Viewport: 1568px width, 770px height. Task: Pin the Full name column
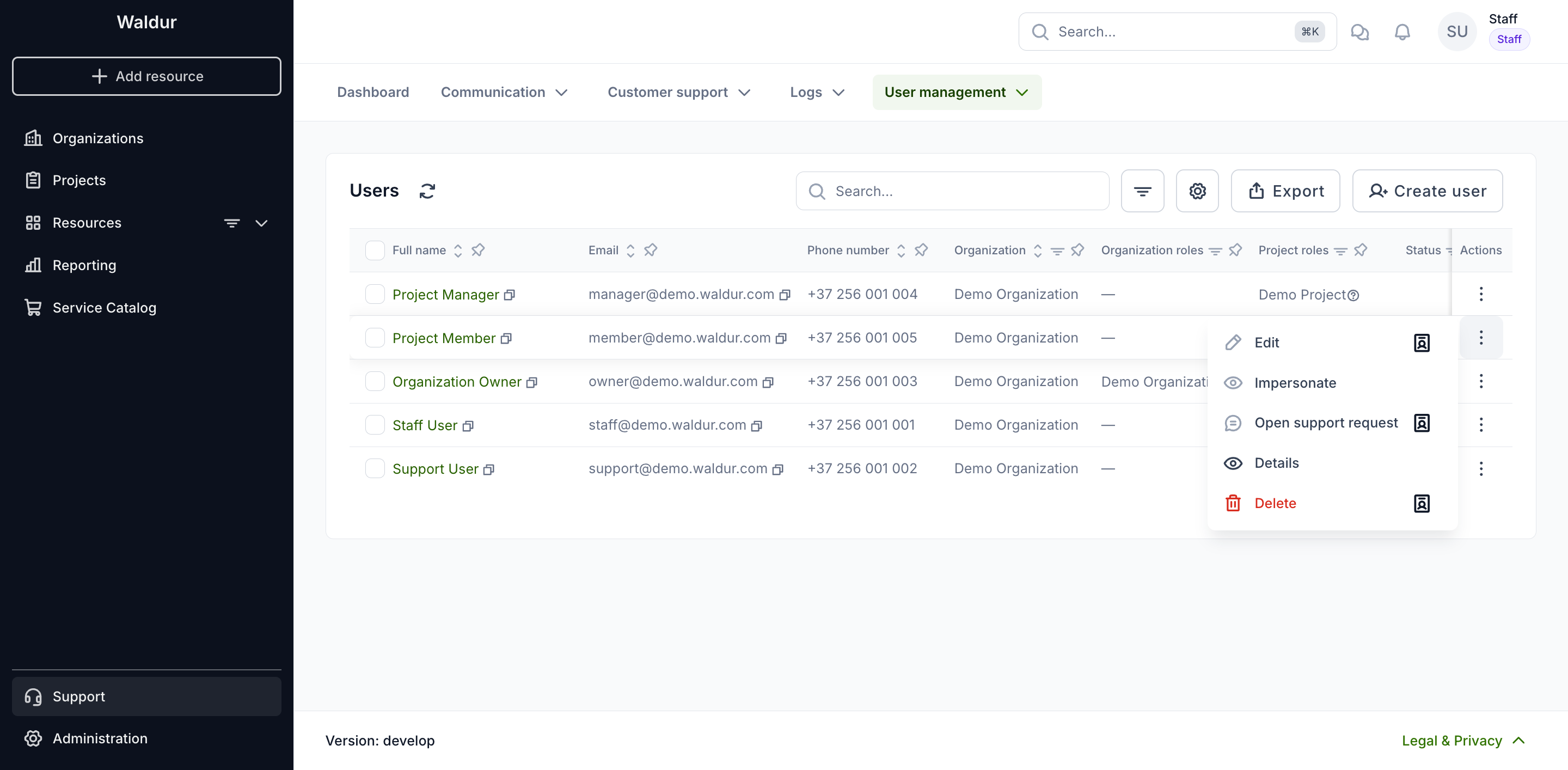point(478,250)
